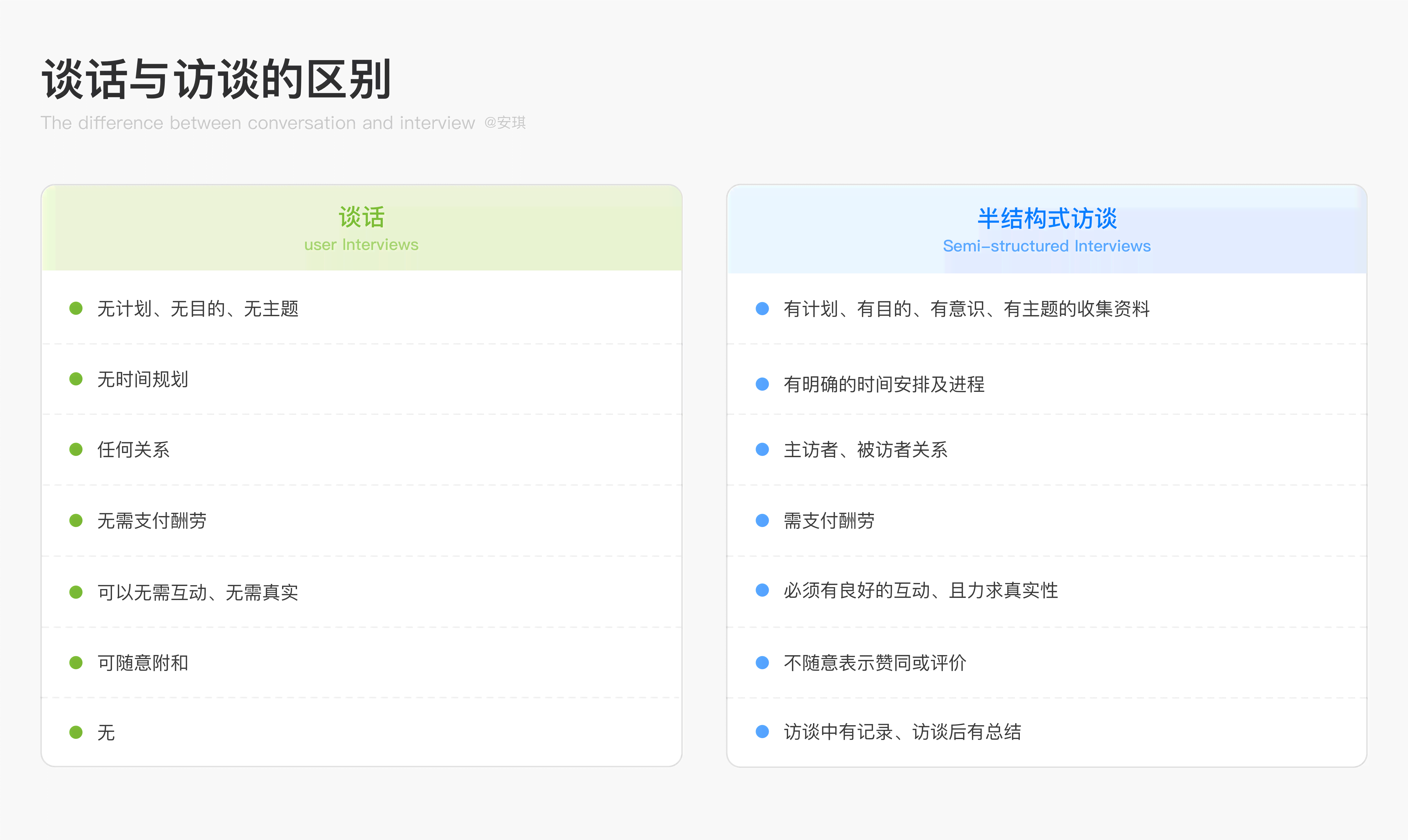The height and width of the screenshot is (840, 1408).
Task: Select the row 访谈中有记录、访谈后有总结
Action: [1047, 732]
